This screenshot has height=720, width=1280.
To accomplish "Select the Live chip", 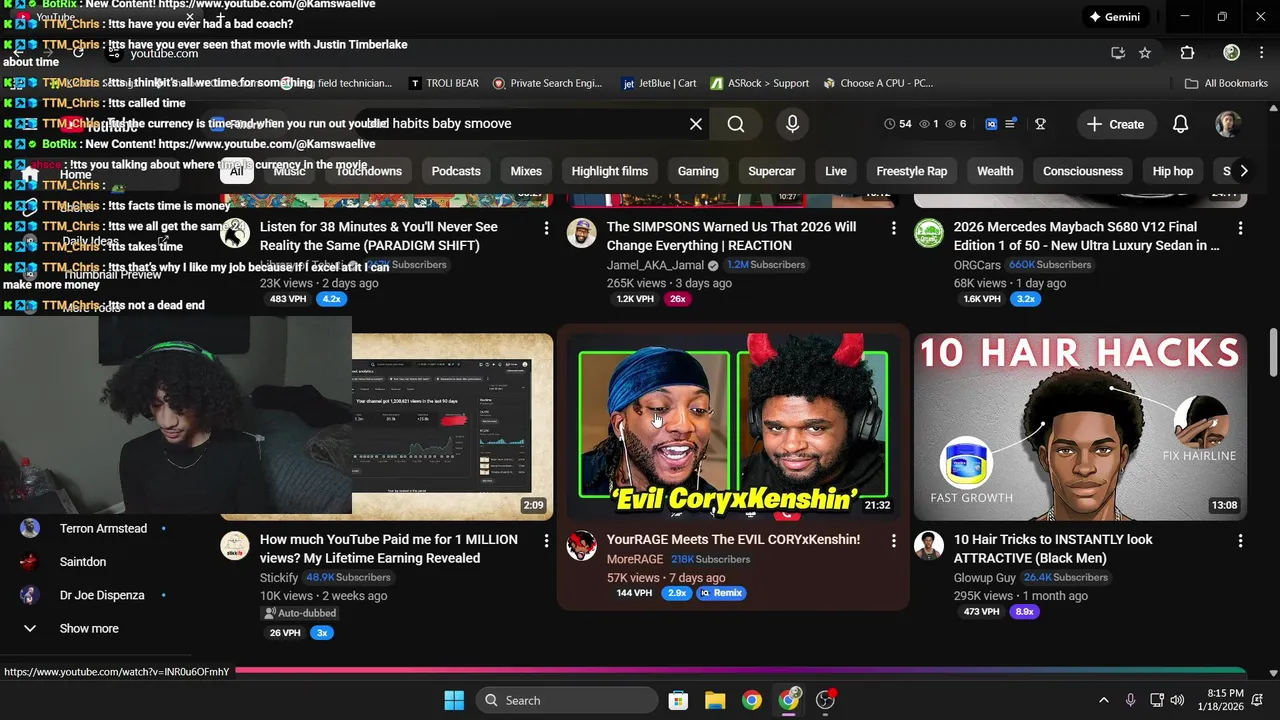I will [x=836, y=171].
